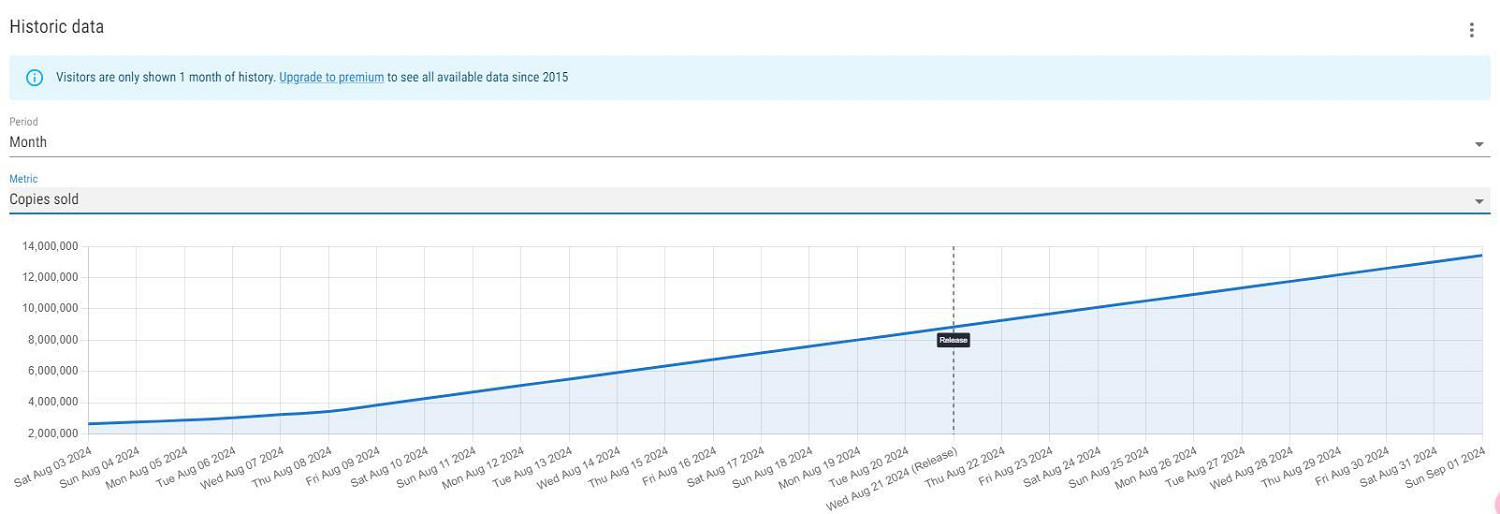Click the Metric field's dropdown arrow
The image size is (1500, 514).
[1478, 201]
